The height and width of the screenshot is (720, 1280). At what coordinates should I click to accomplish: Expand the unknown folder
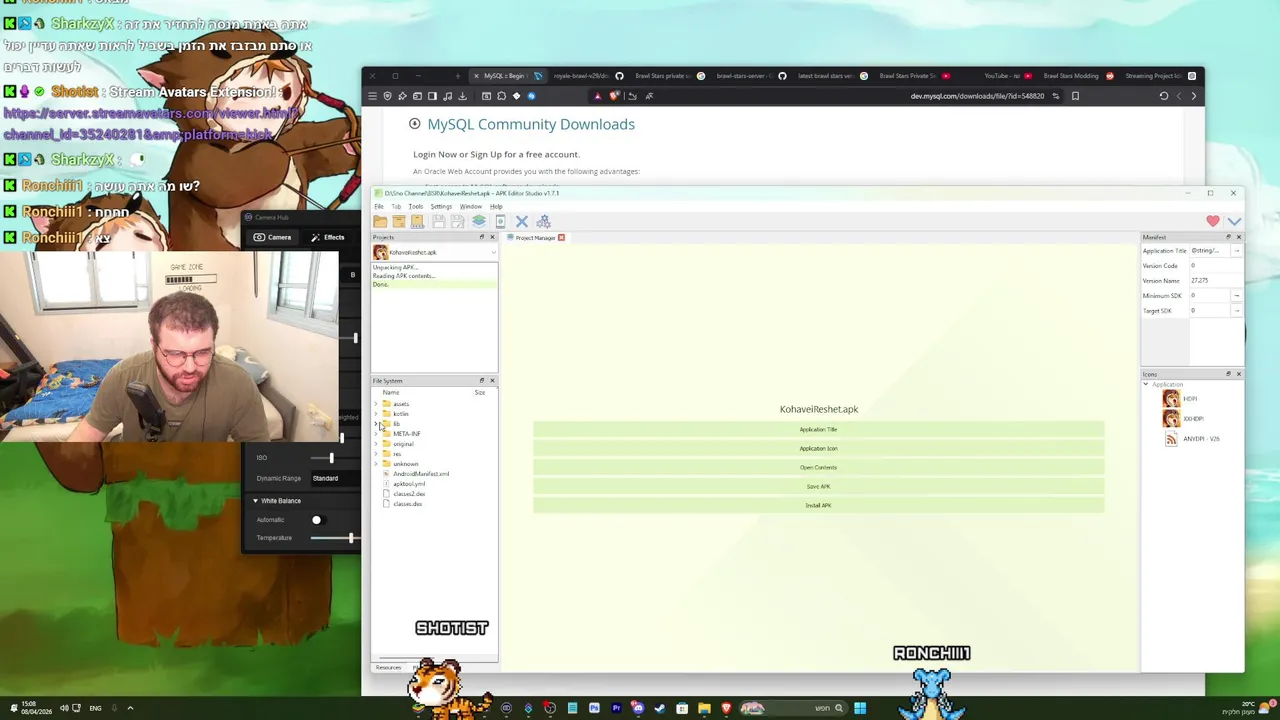pyautogui.click(x=376, y=464)
